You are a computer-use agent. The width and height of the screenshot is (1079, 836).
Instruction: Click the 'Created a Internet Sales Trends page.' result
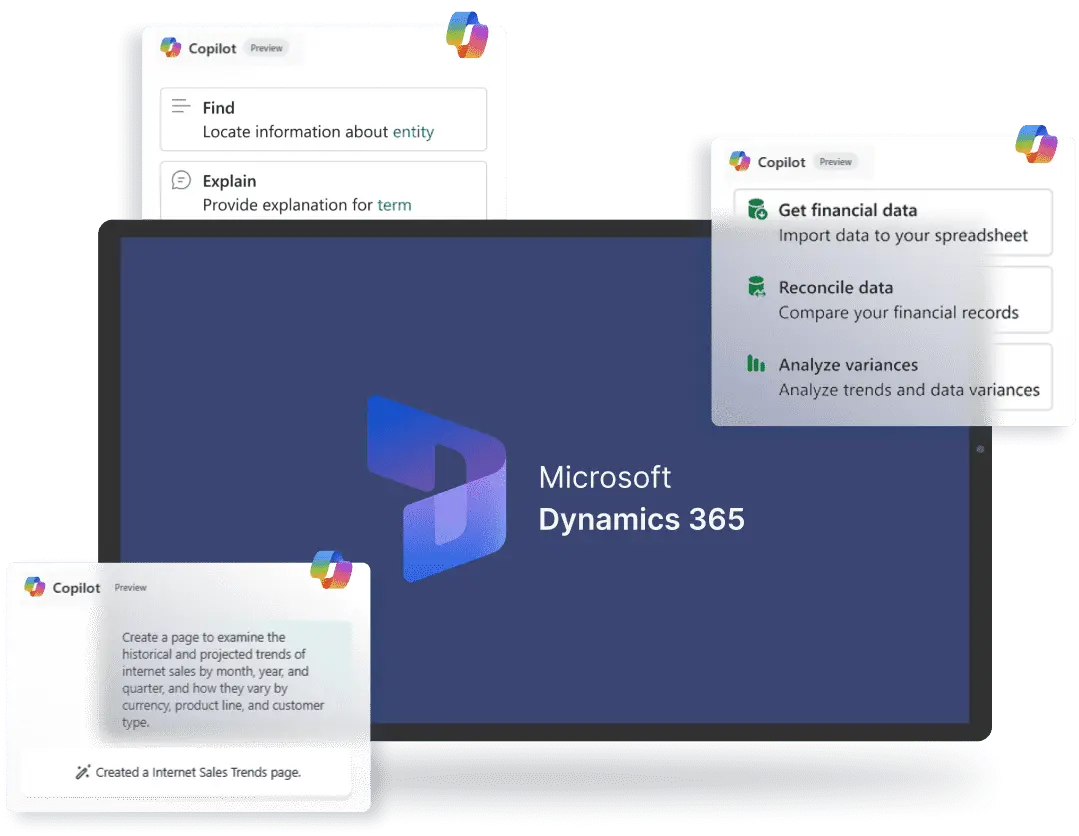(x=186, y=772)
